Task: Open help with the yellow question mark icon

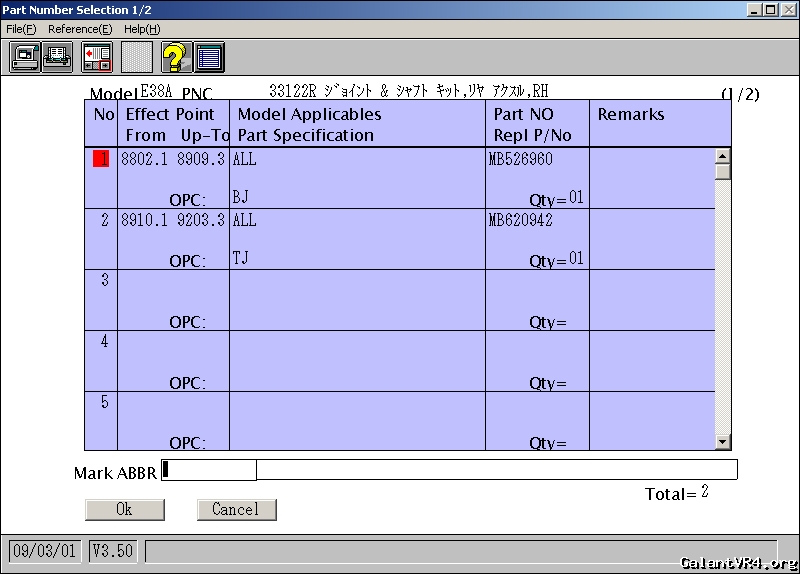Action: [x=176, y=58]
